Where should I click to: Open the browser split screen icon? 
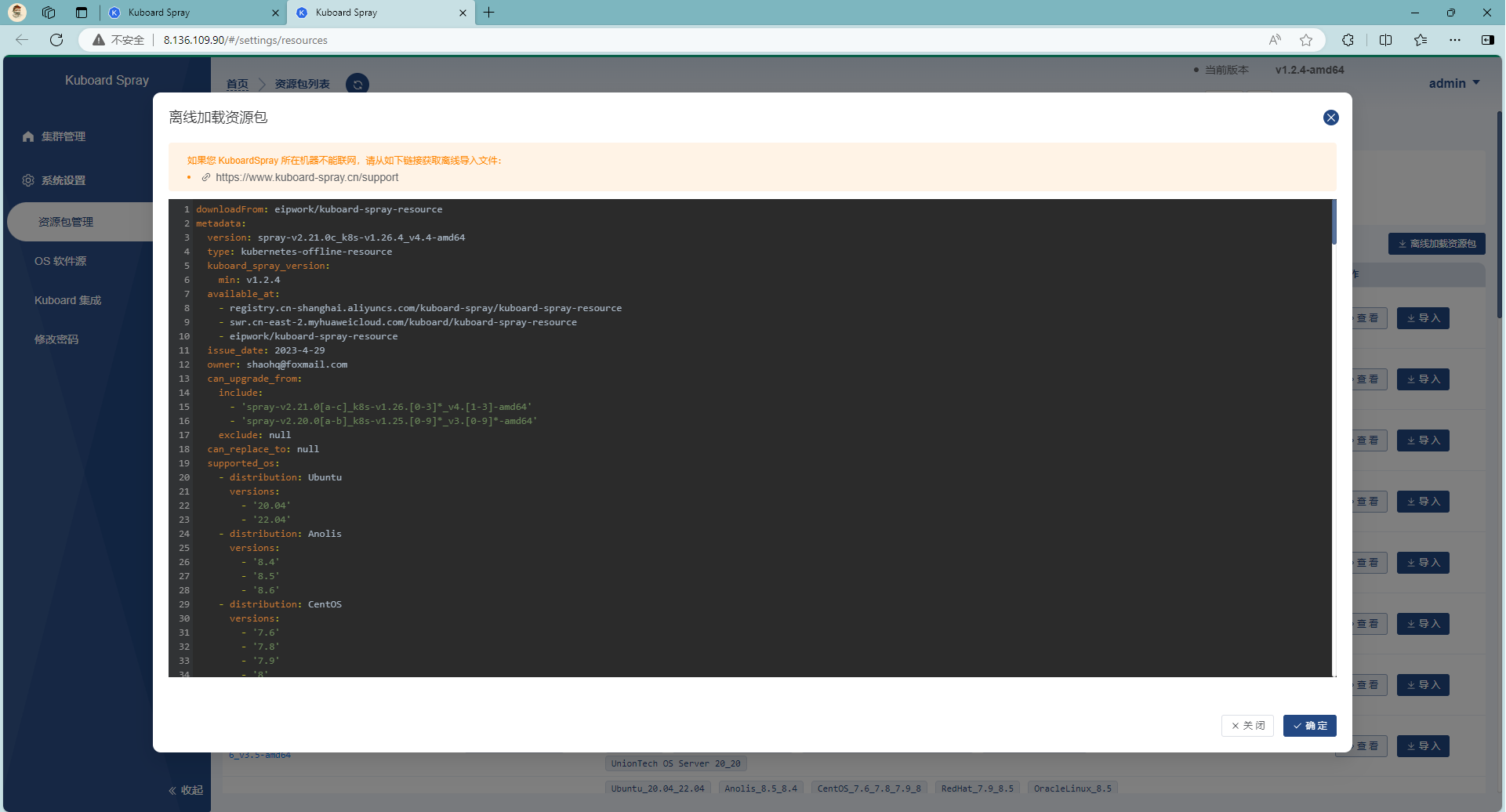point(1385,40)
